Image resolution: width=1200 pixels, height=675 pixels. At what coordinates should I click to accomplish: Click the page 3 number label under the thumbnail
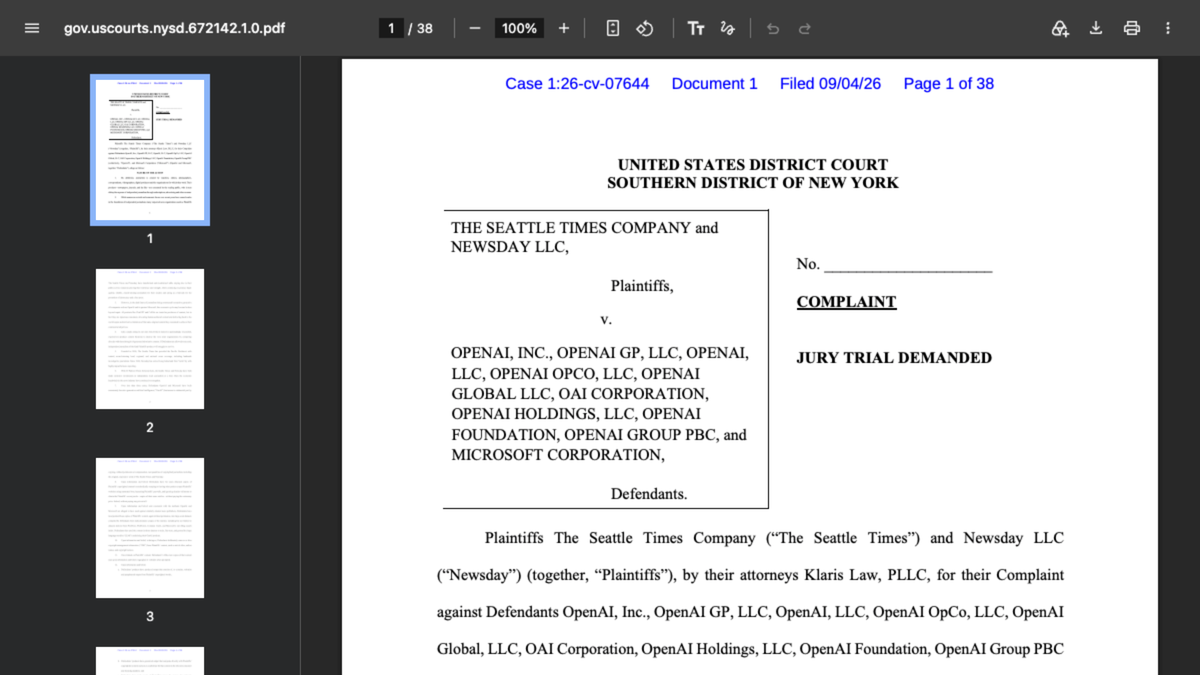tap(150, 617)
